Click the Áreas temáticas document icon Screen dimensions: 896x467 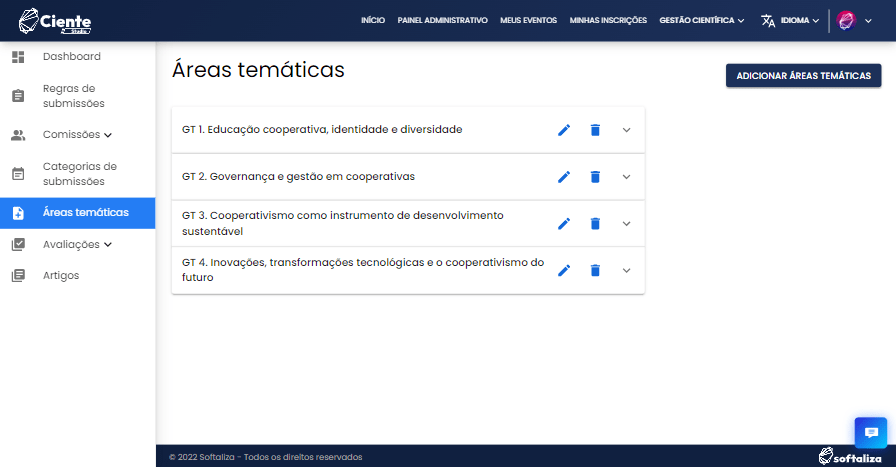(x=18, y=213)
